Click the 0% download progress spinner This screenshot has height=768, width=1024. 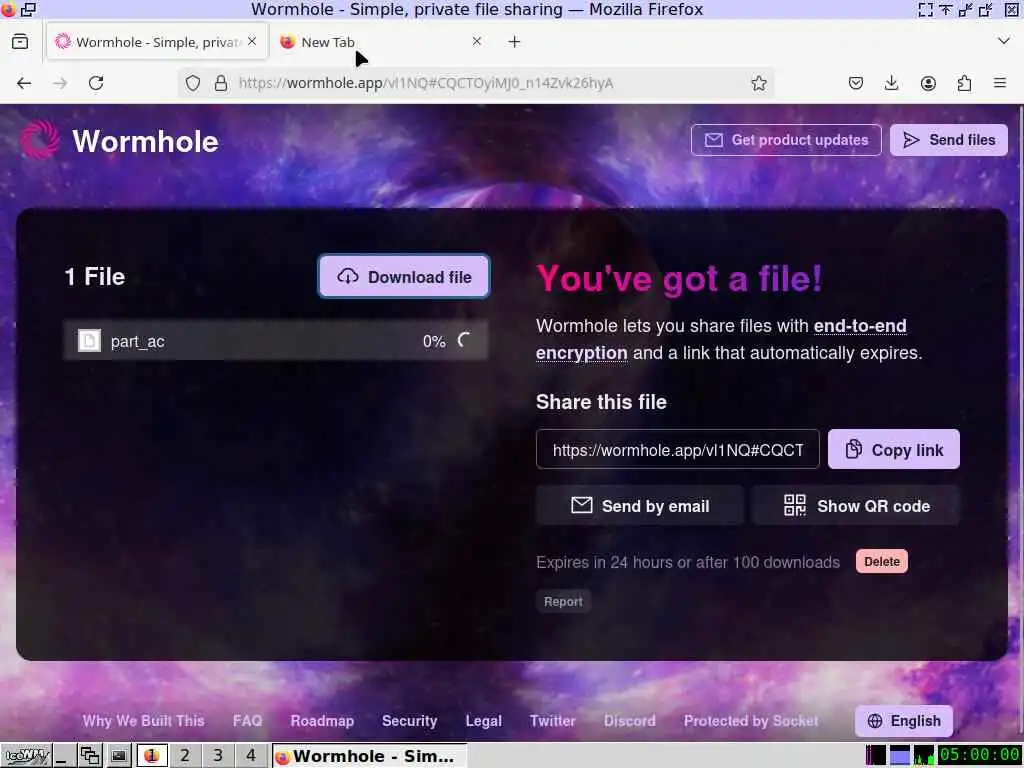[464, 340]
